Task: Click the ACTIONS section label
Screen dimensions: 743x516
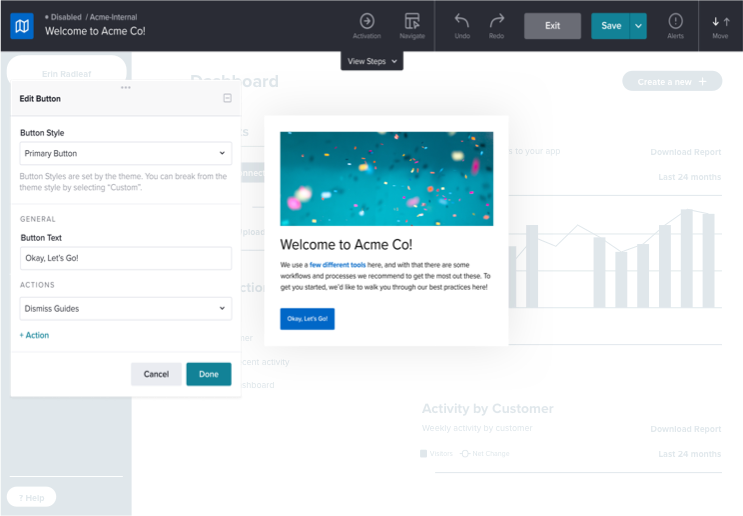Action: click(37, 285)
